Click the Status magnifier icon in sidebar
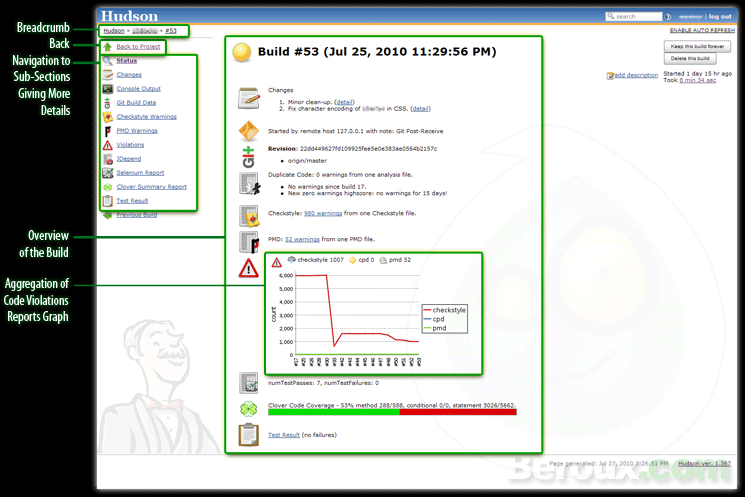 click(107, 61)
